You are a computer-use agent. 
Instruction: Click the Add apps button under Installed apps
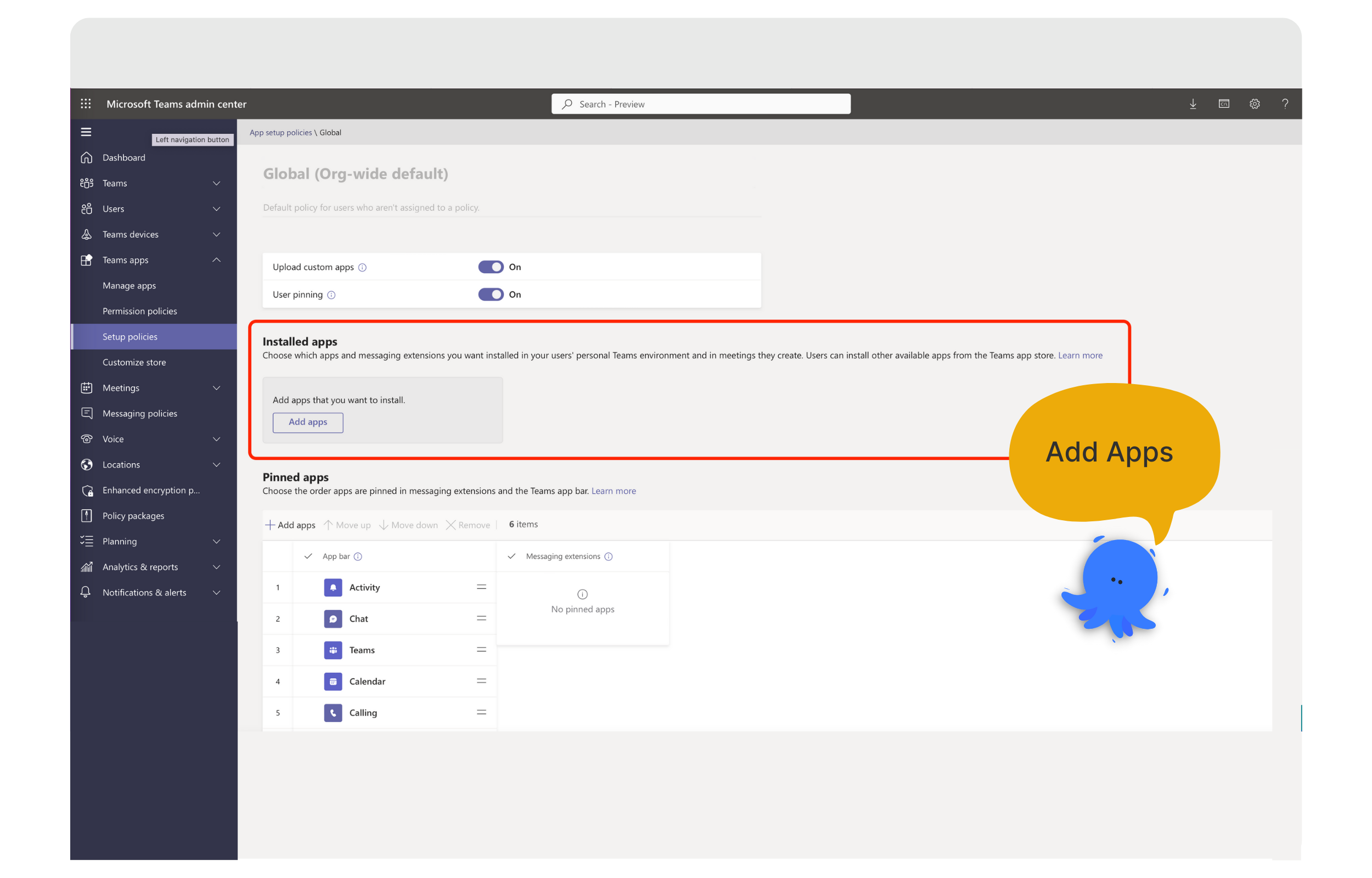pos(308,423)
